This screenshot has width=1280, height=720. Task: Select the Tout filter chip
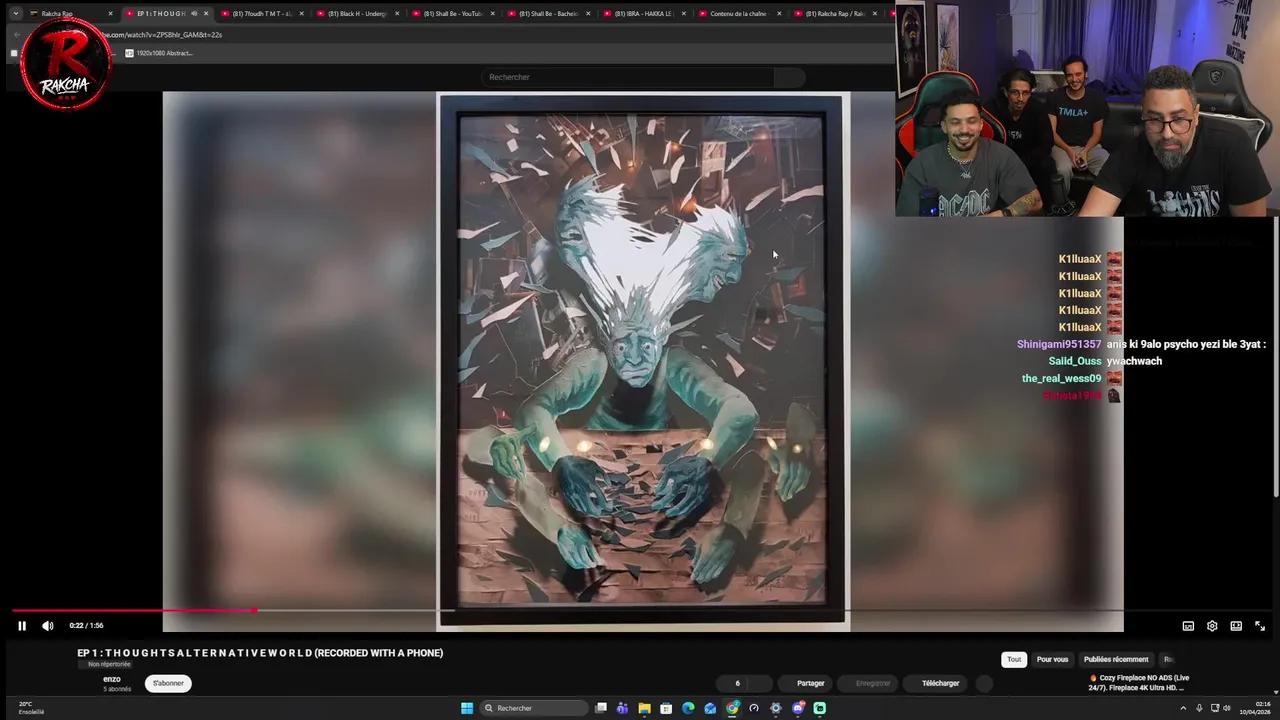pyautogui.click(x=1014, y=659)
